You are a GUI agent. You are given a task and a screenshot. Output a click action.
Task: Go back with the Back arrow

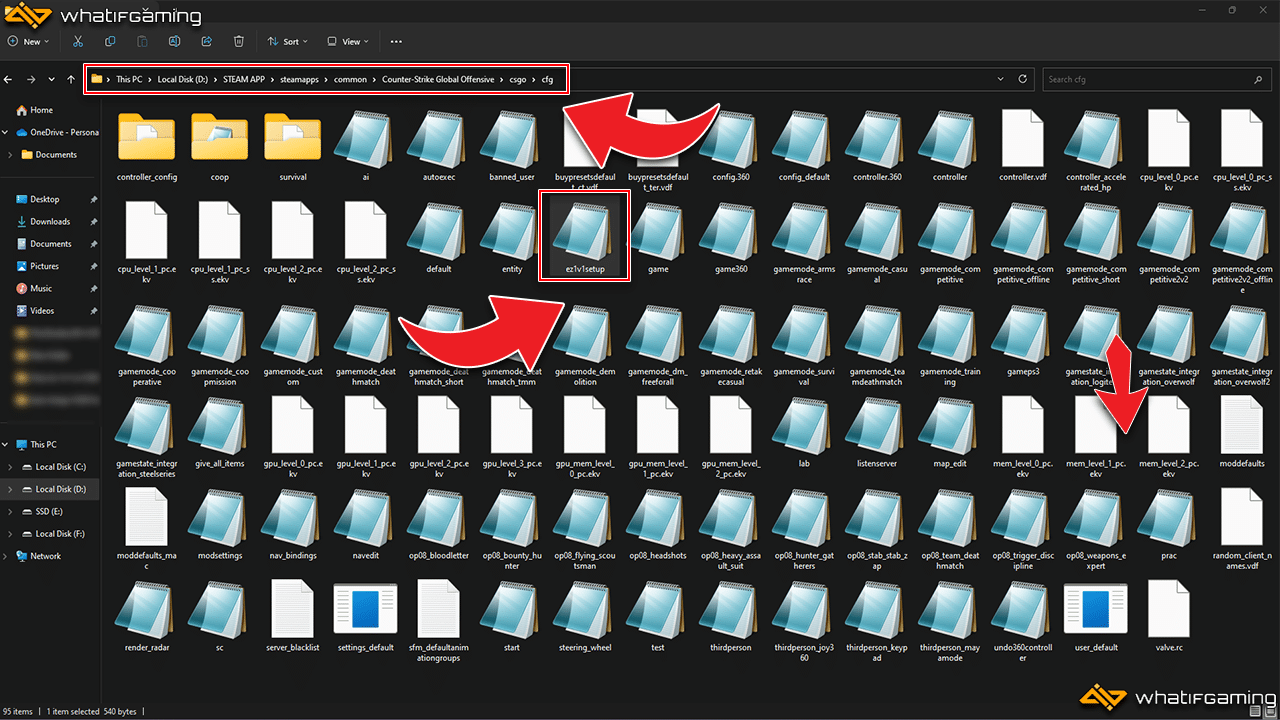(9, 79)
